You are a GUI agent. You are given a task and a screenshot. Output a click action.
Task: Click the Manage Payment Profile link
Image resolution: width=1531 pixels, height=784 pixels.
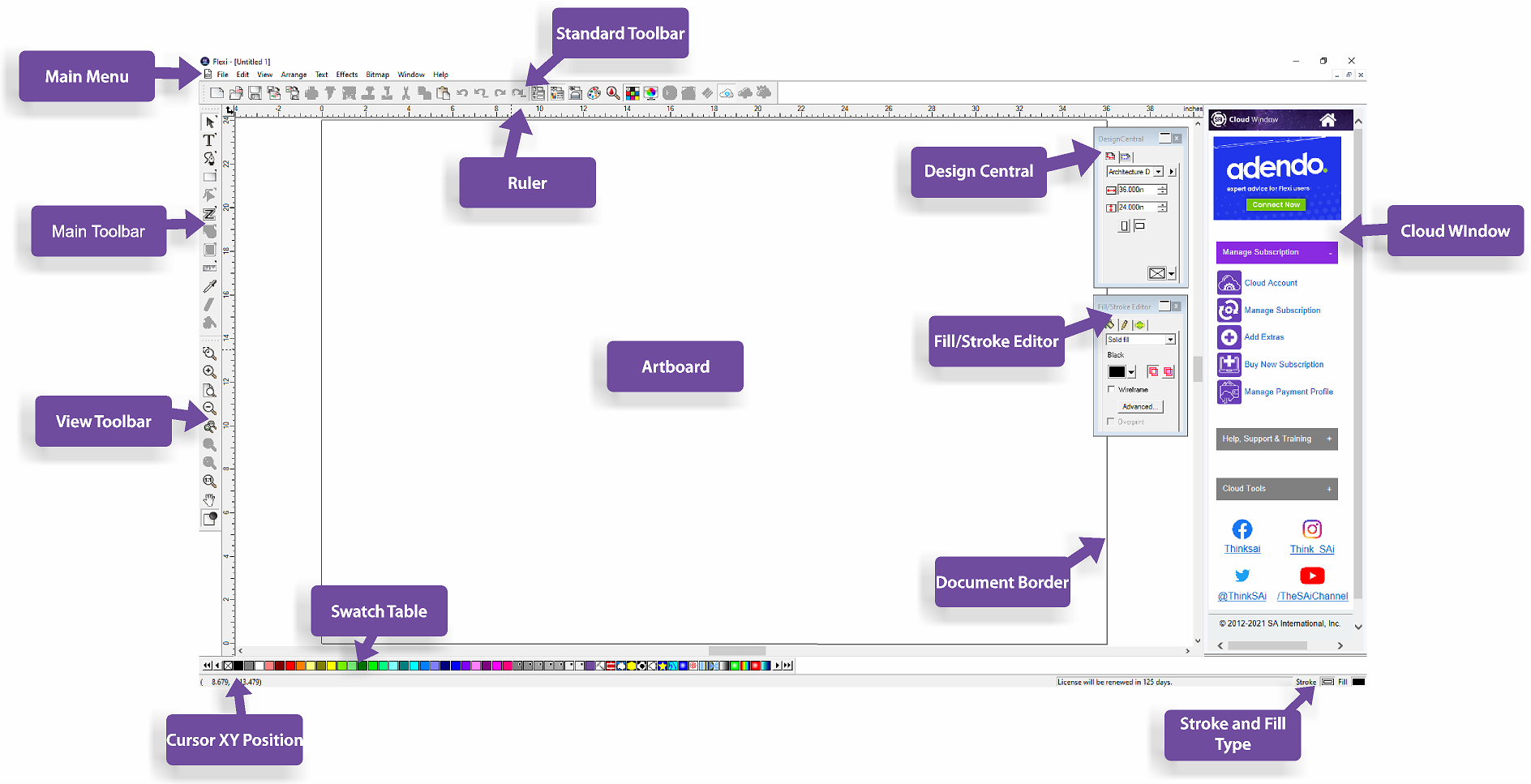point(1289,392)
